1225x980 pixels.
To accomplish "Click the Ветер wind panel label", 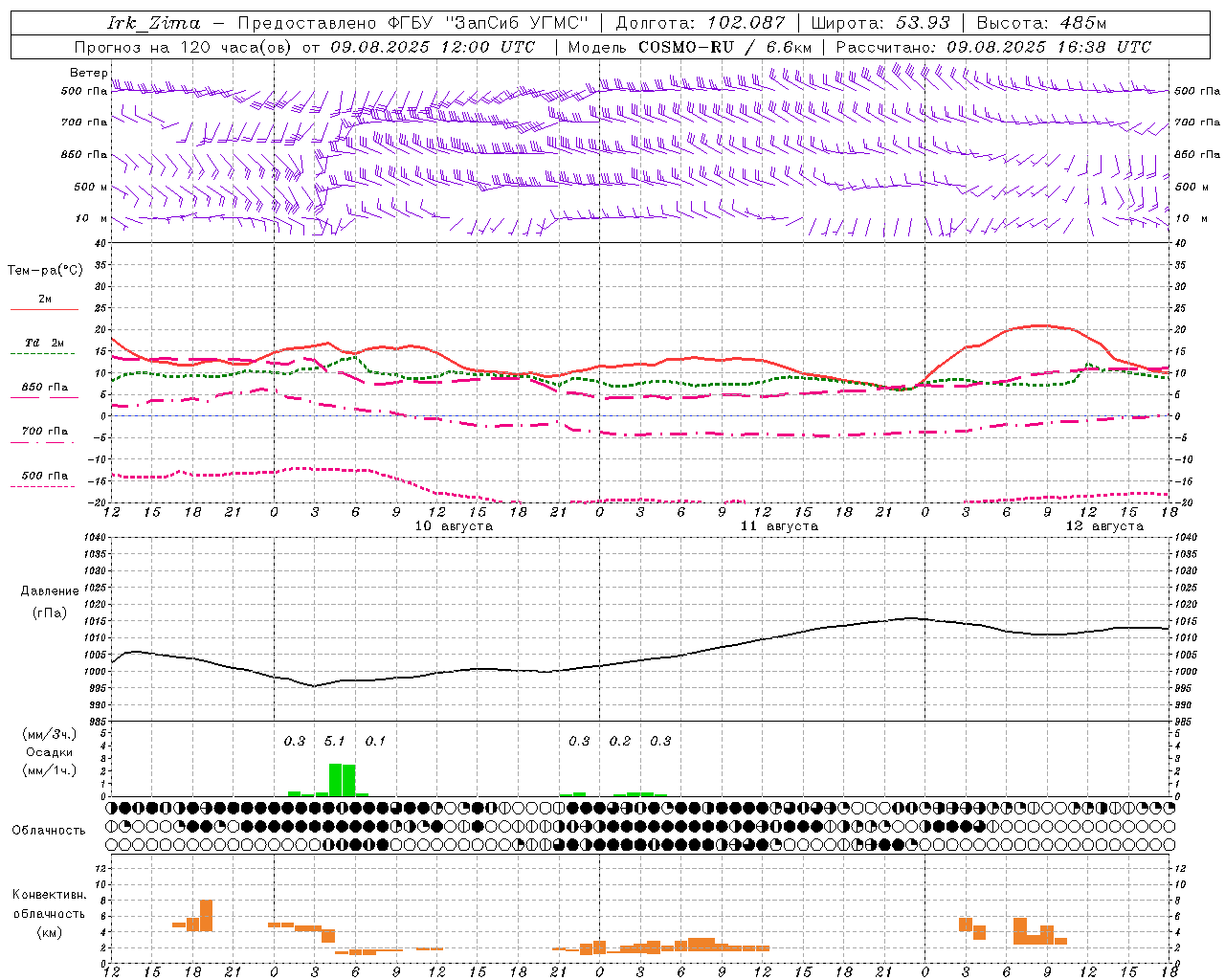I will click(89, 73).
